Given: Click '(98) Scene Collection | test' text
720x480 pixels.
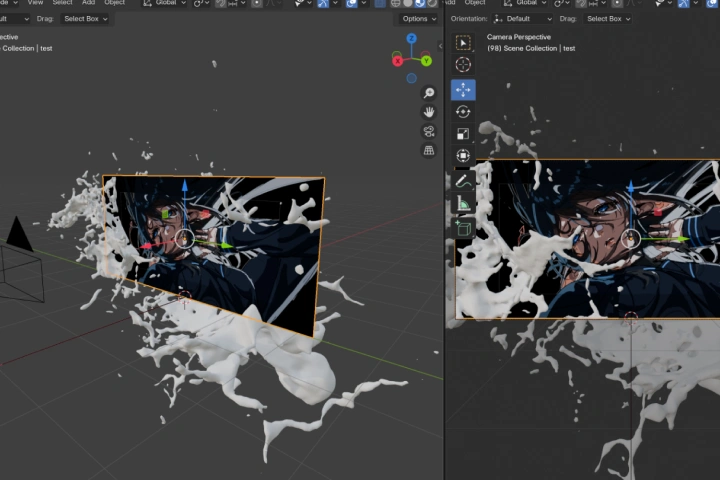Looking at the screenshot, I should pos(531,48).
